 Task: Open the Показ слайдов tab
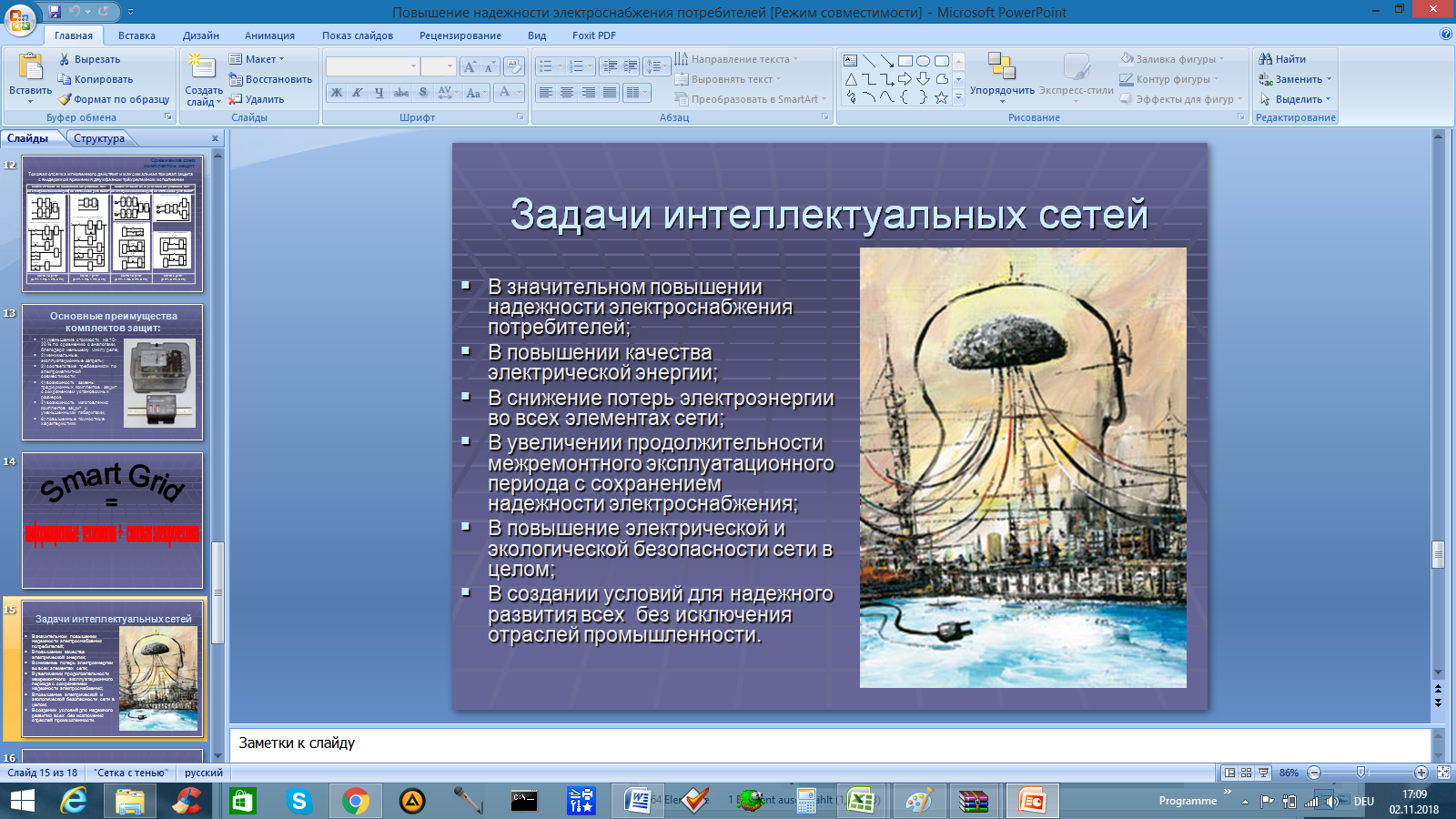pyautogui.click(x=358, y=35)
